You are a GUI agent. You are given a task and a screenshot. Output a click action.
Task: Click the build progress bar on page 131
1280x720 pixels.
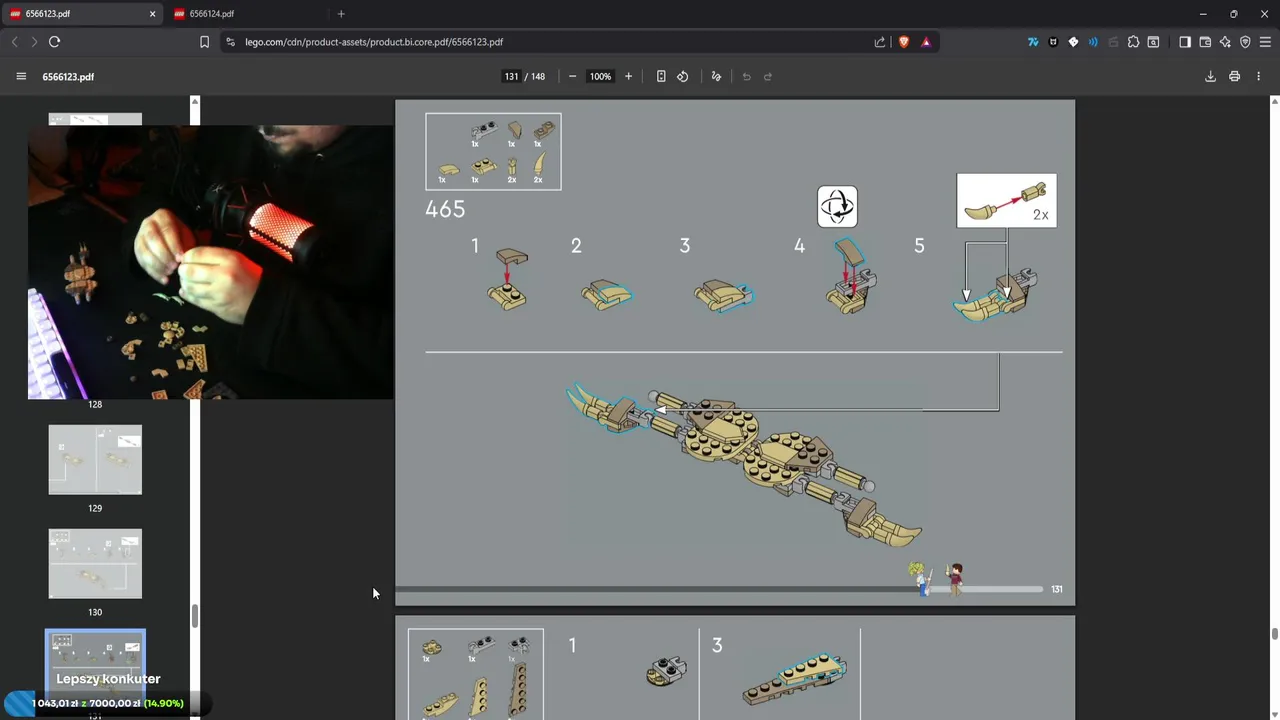720,589
